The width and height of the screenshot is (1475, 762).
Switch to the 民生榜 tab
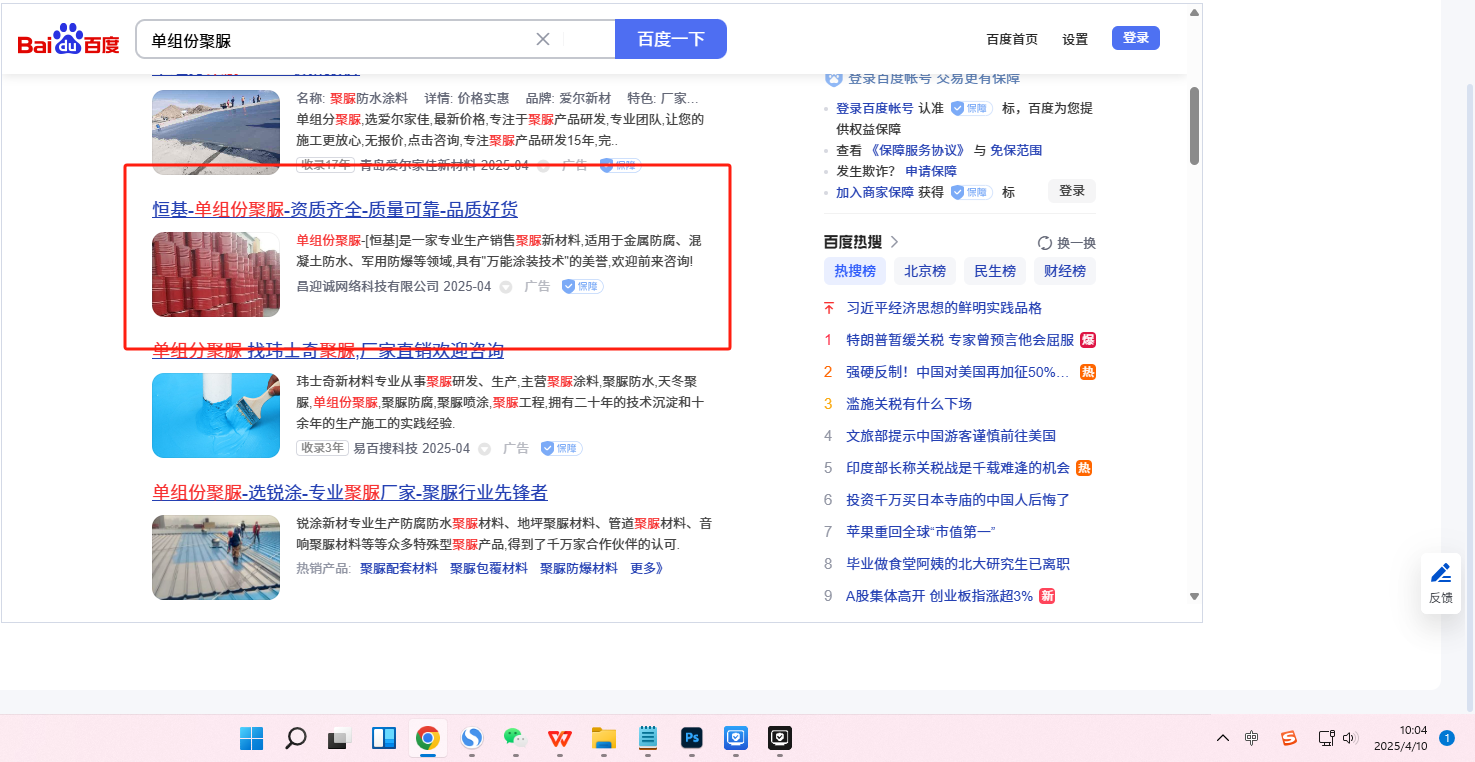pos(995,271)
